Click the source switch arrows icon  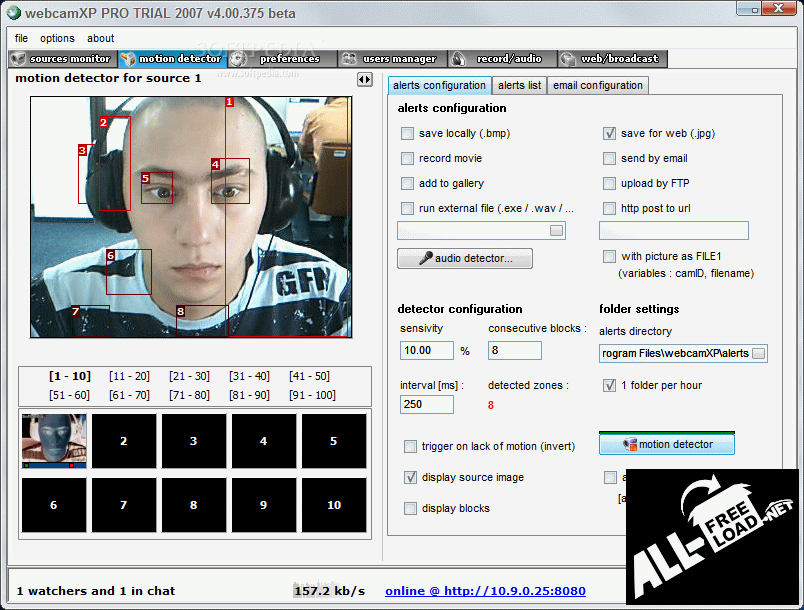[x=364, y=78]
